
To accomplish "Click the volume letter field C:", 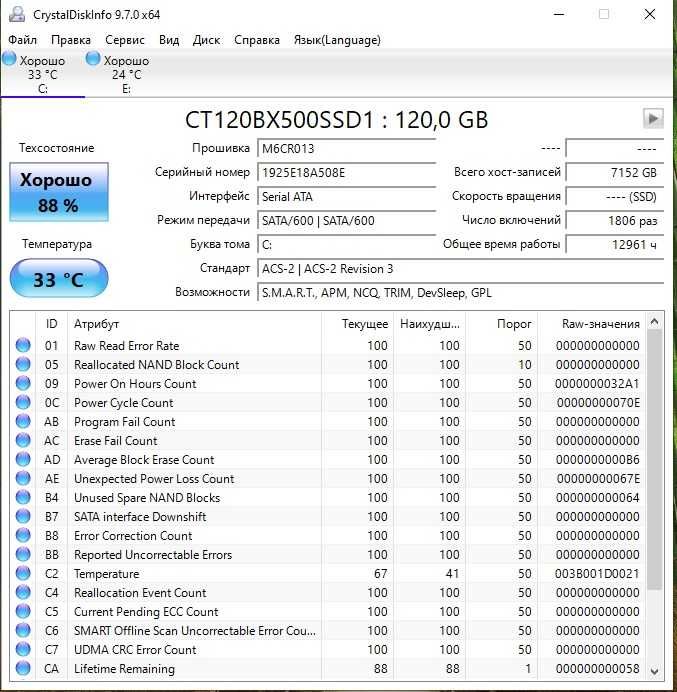I will [346, 244].
